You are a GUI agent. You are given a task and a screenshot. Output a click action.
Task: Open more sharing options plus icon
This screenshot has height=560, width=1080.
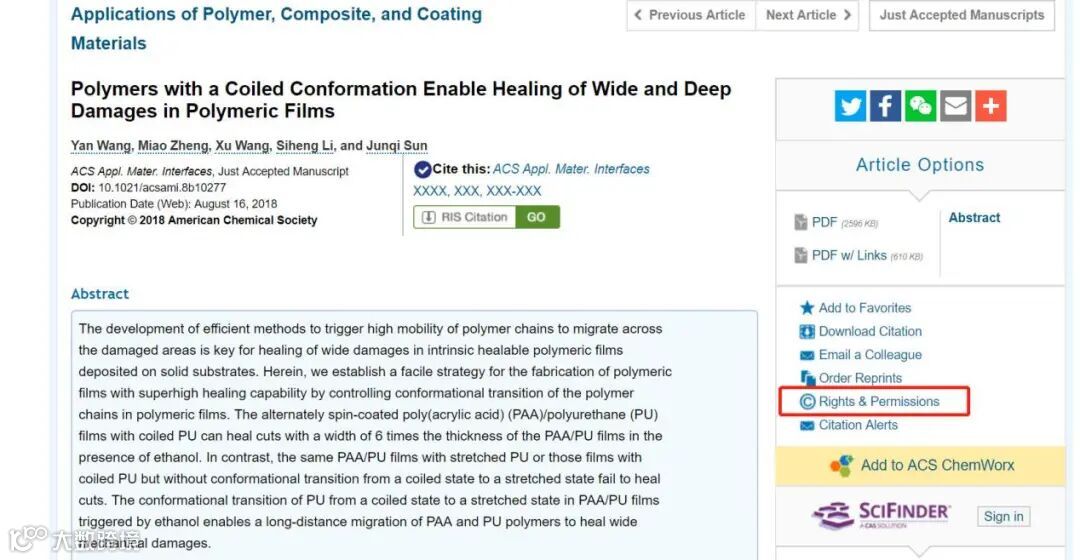point(991,106)
